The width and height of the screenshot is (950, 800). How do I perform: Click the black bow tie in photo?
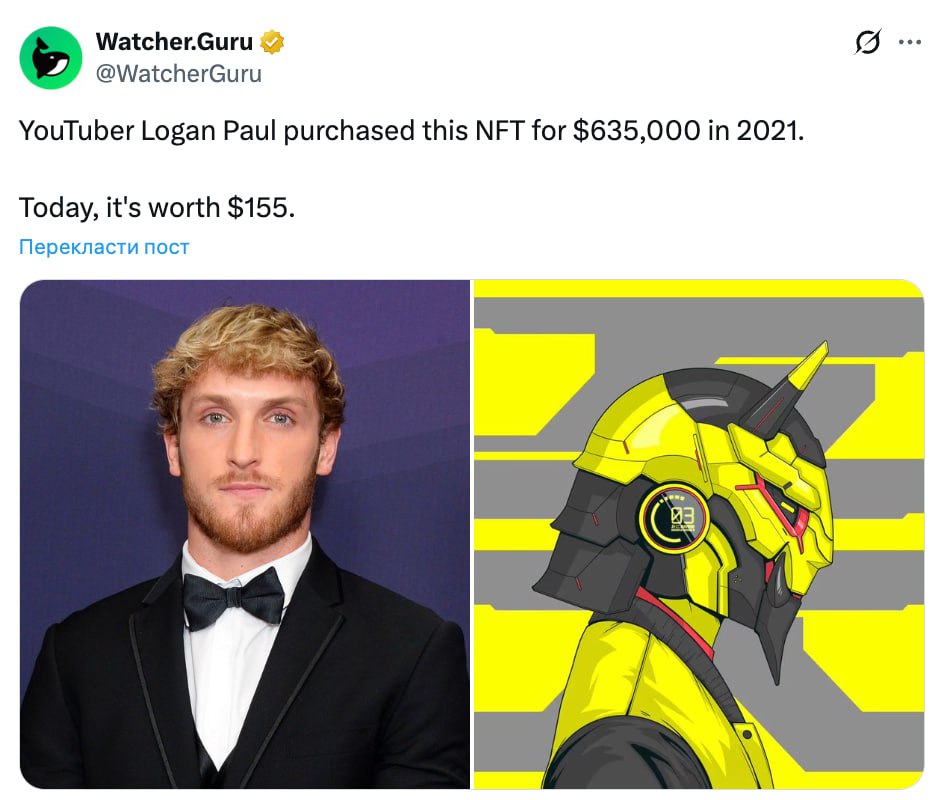234,598
